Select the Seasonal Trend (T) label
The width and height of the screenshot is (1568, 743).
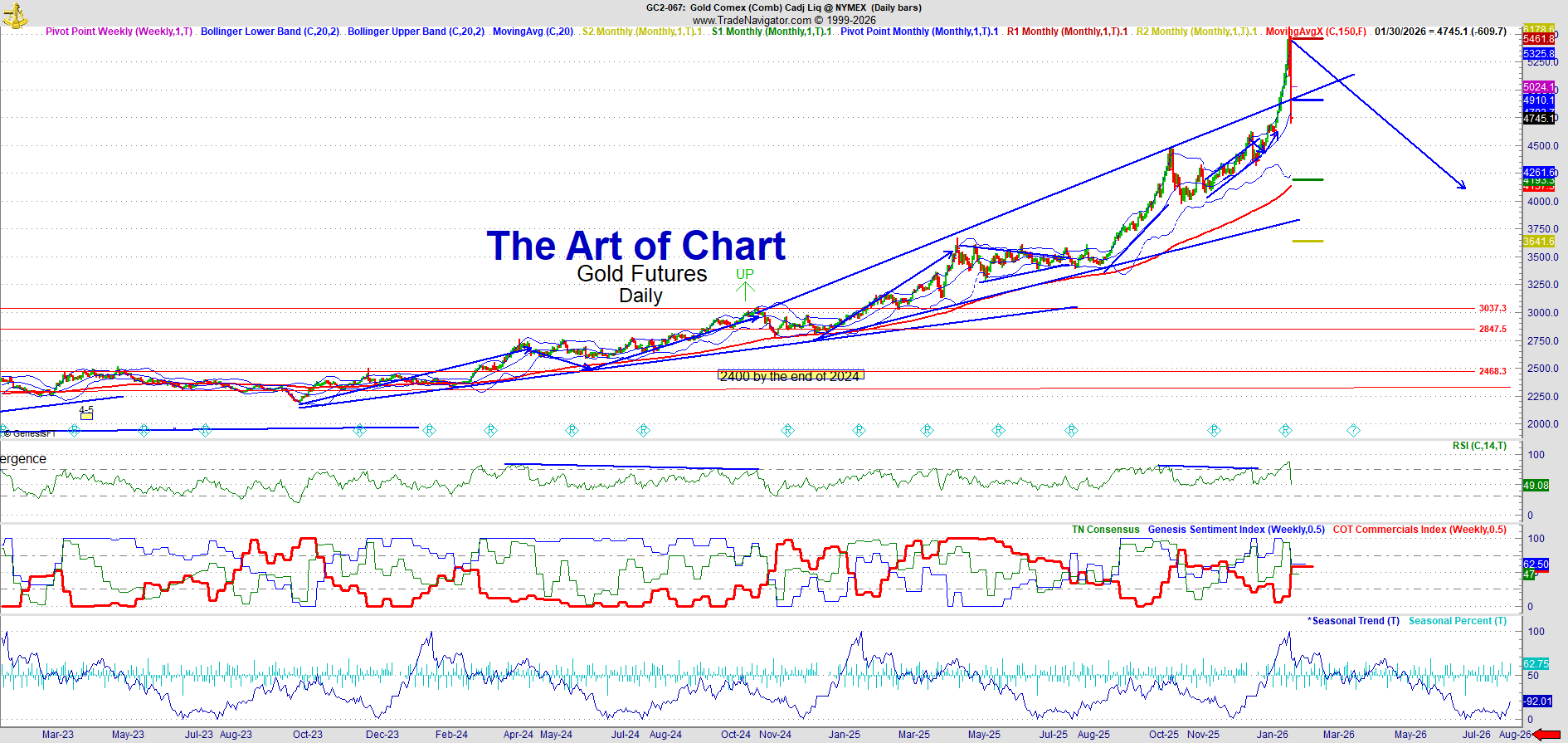[x=1354, y=621]
